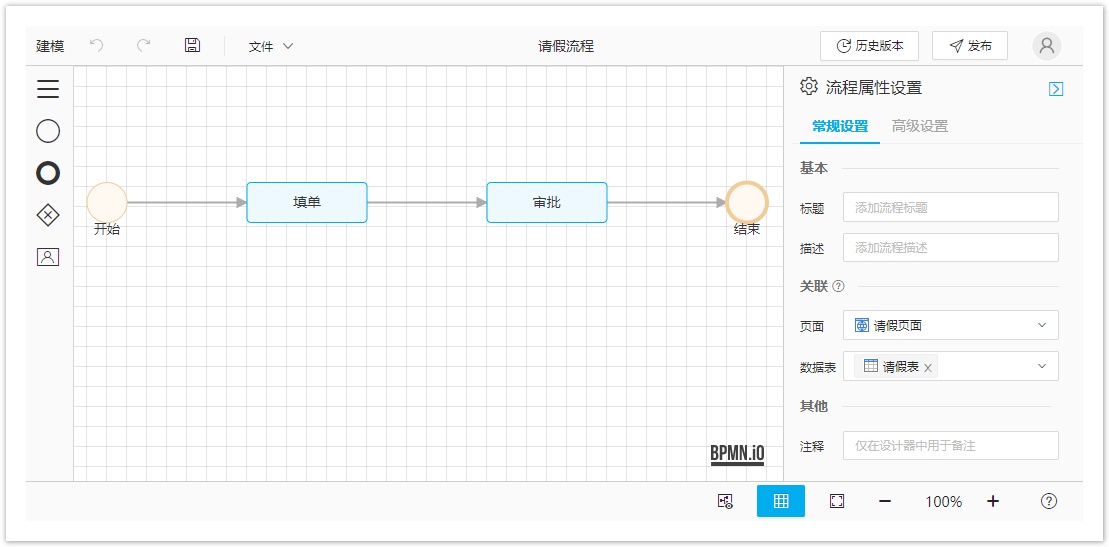The height and width of the screenshot is (547, 1109).
Task: Click the BPMN.iO logo link
Action: coord(738,454)
